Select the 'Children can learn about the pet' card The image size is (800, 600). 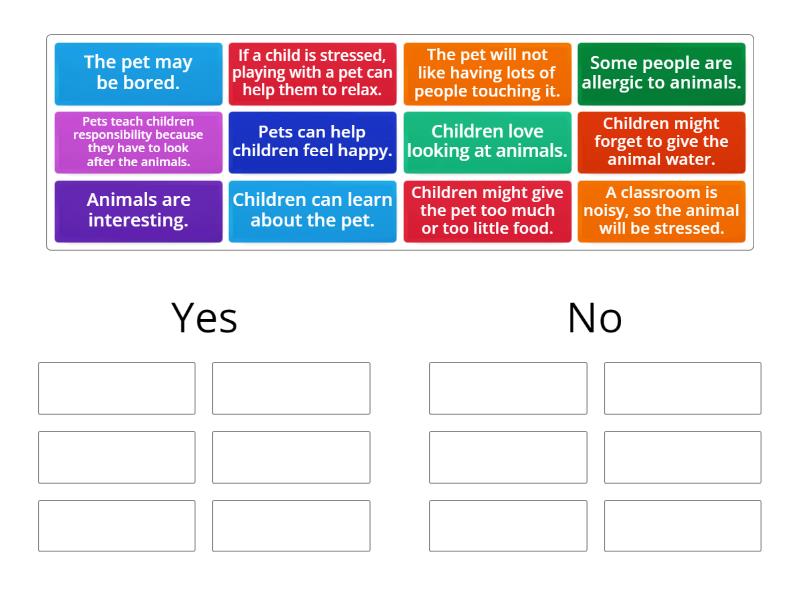(312, 211)
